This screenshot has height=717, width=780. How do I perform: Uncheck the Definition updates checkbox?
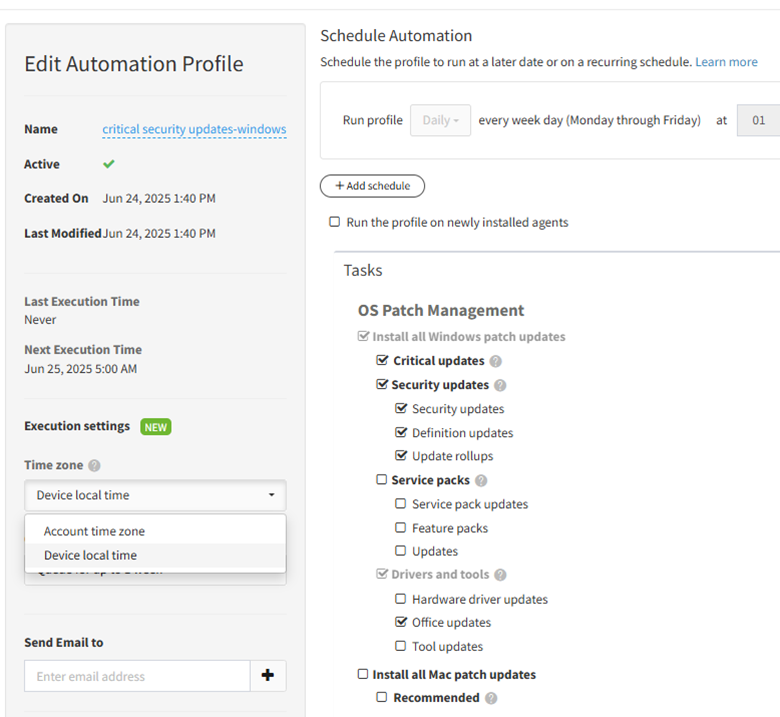(401, 432)
